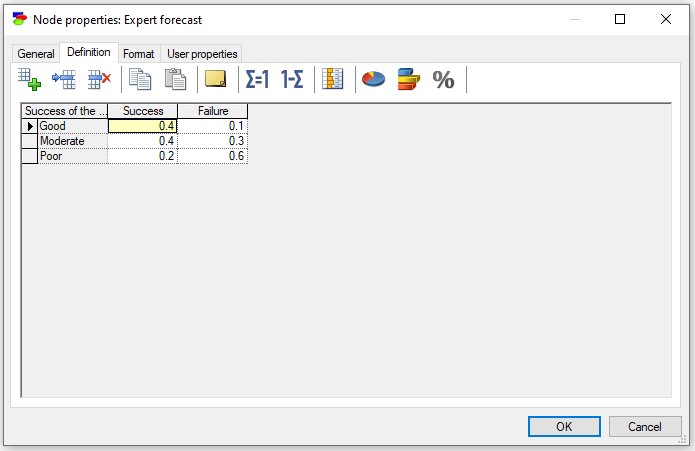Image resolution: width=695 pixels, height=451 pixels.
Task: Click the Copy icon in toolbar
Action: [x=140, y=80]
